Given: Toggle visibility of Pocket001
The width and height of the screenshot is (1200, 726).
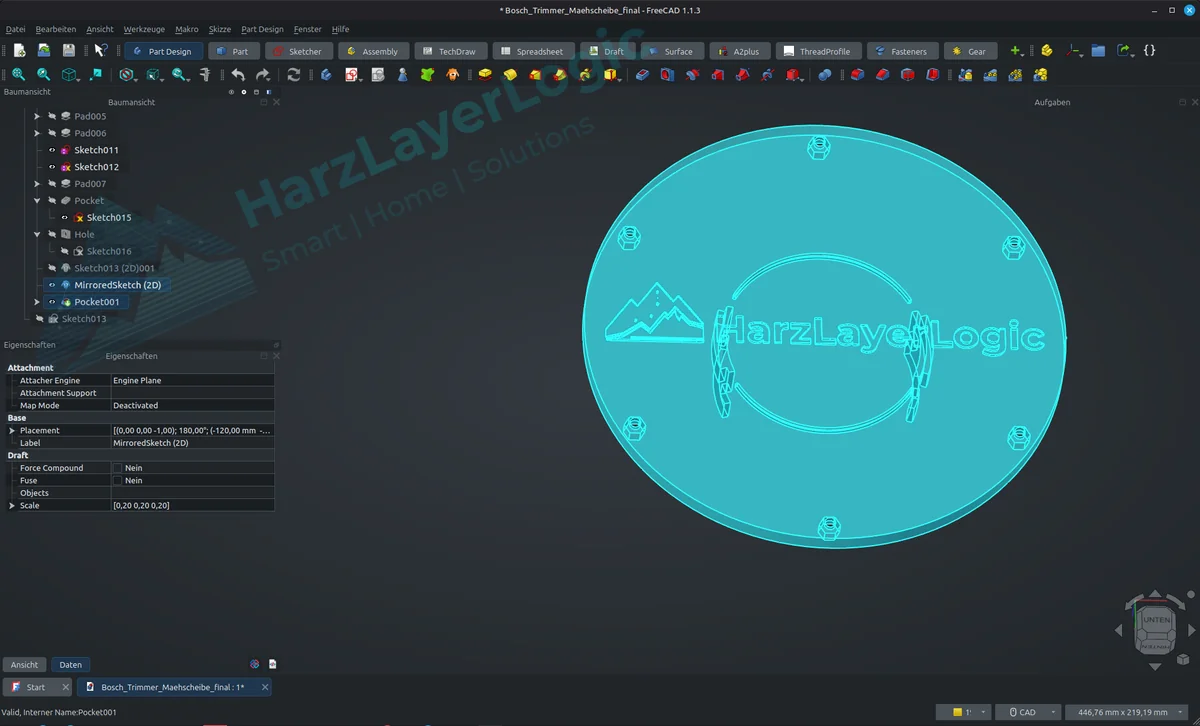Looking at the screenshot, I should [52, 302].
